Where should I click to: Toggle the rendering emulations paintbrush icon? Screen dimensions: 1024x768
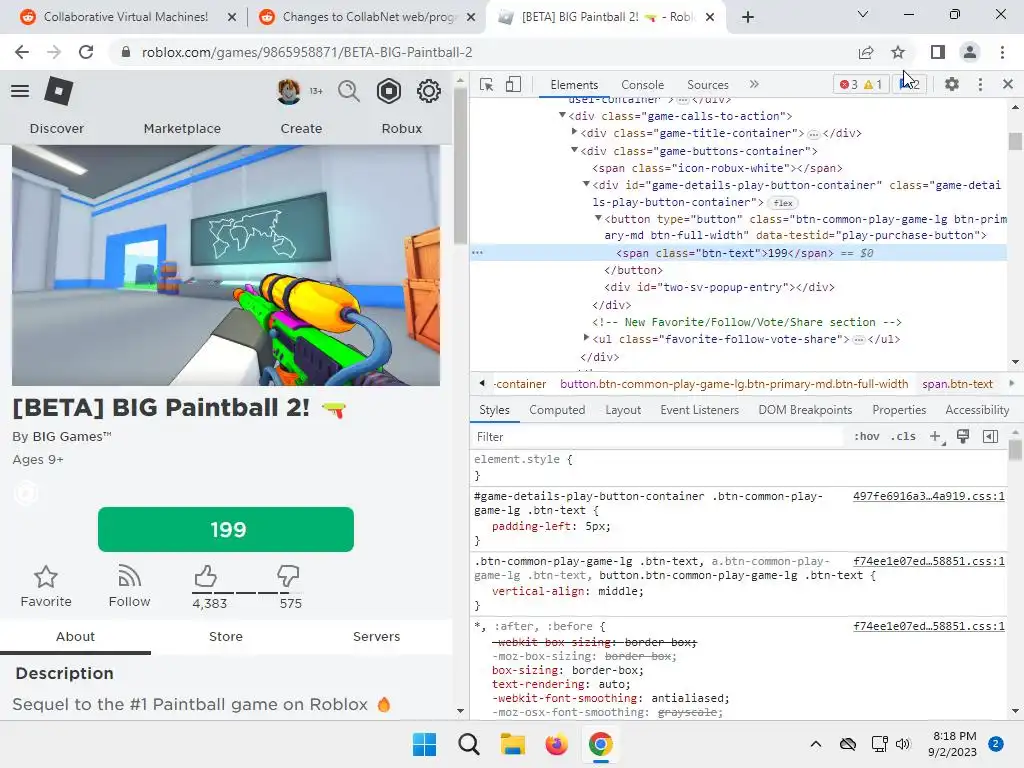(963, 437)
